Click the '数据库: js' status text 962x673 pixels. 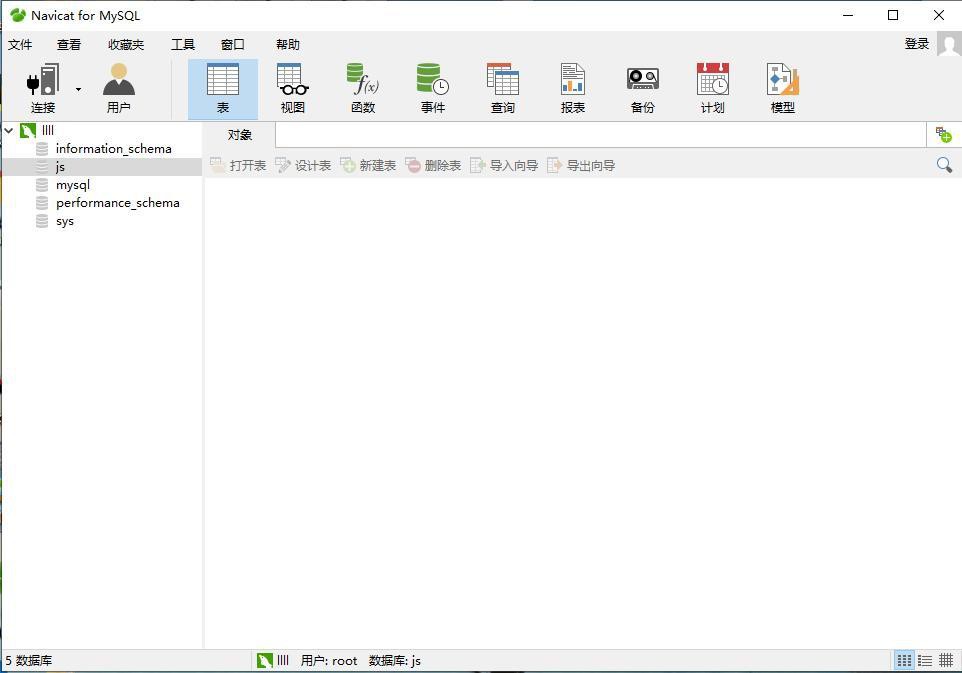394,660
